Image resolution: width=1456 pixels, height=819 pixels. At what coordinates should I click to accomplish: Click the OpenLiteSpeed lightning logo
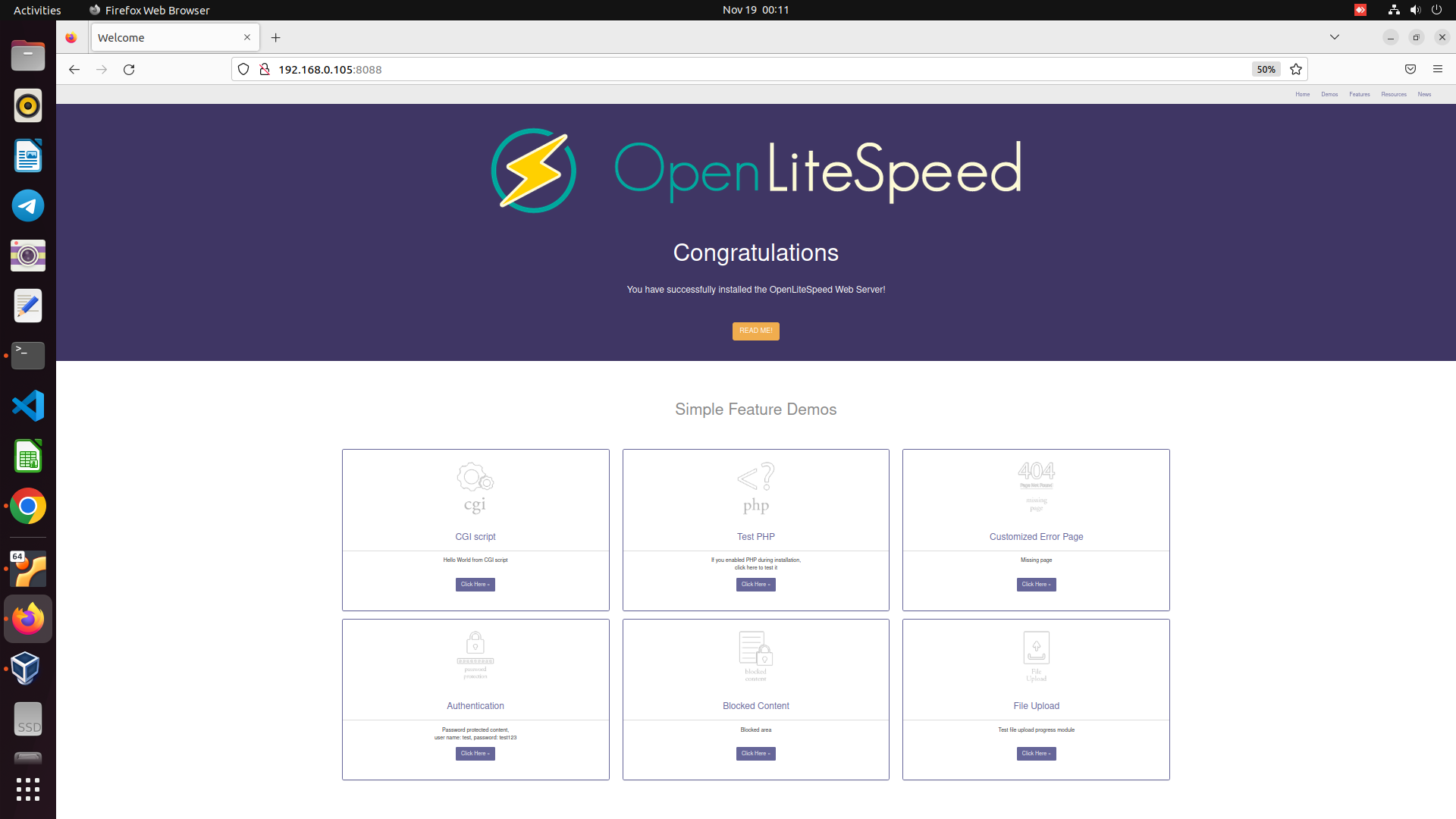[534, 171]
